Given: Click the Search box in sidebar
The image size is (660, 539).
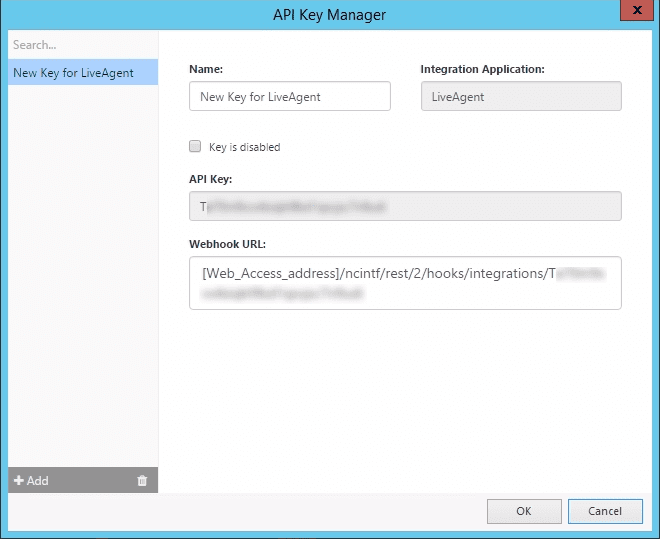Looking at the screenshot, I should pyautogui.click(x=80, y=45).
